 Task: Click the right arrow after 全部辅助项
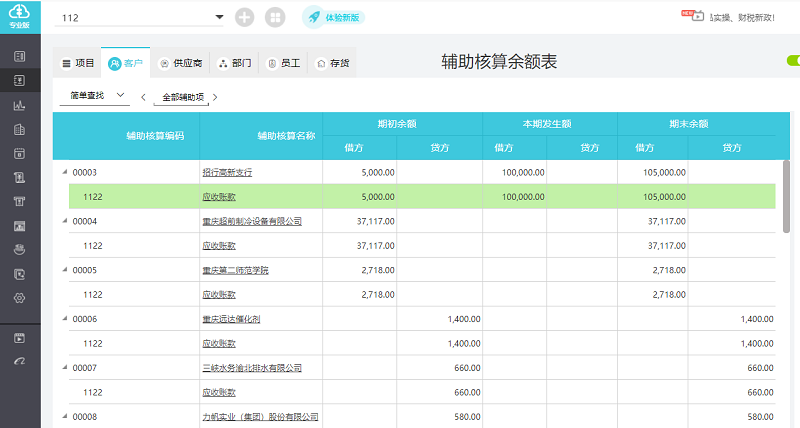[215, 98]
